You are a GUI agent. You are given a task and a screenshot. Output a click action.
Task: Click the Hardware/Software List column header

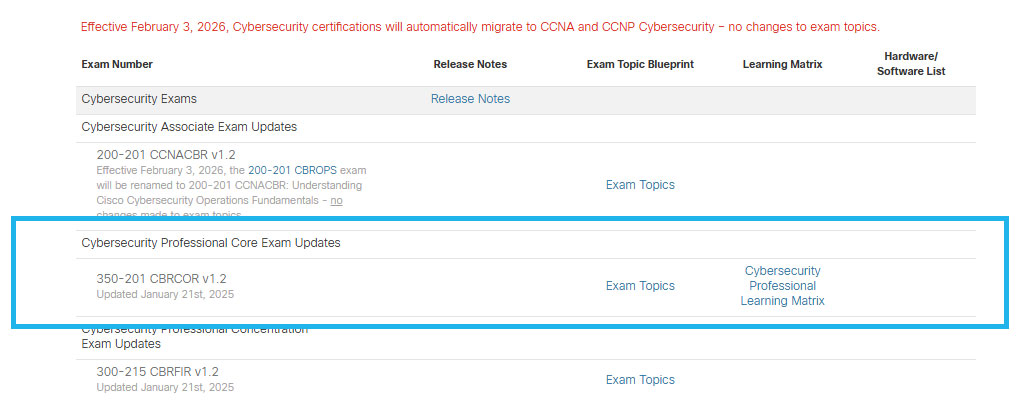pos(910,64)
